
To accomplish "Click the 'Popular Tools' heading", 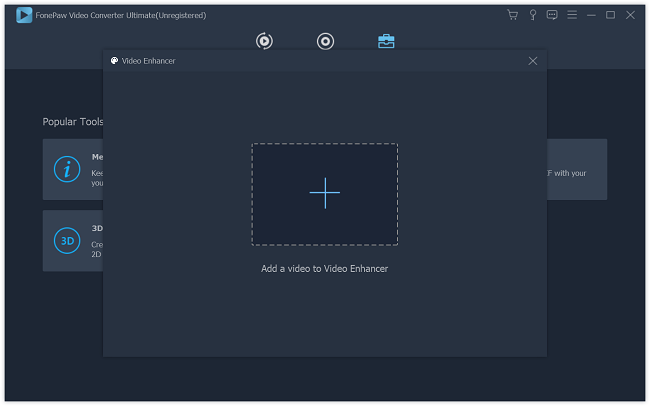I will click(73, 122).
